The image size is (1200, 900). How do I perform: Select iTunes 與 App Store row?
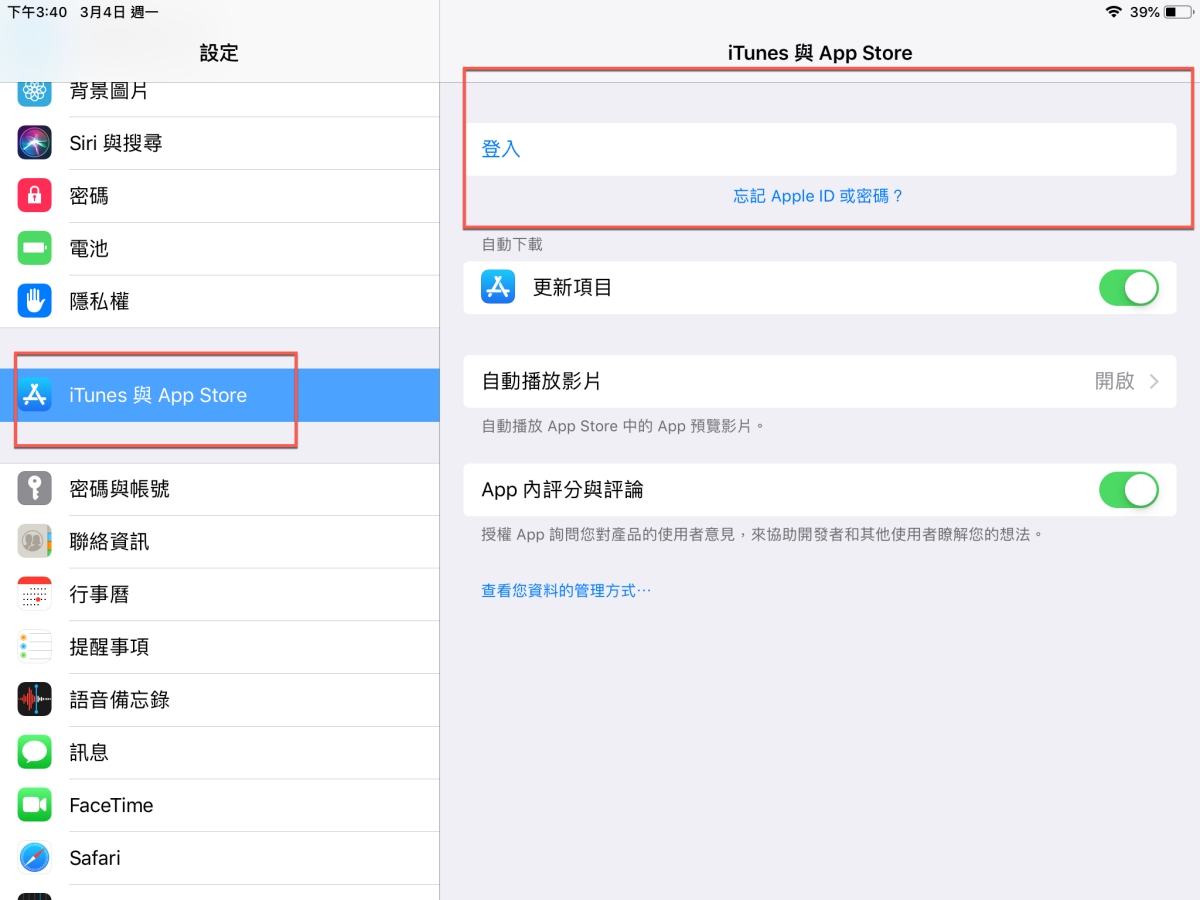[220, 395]
